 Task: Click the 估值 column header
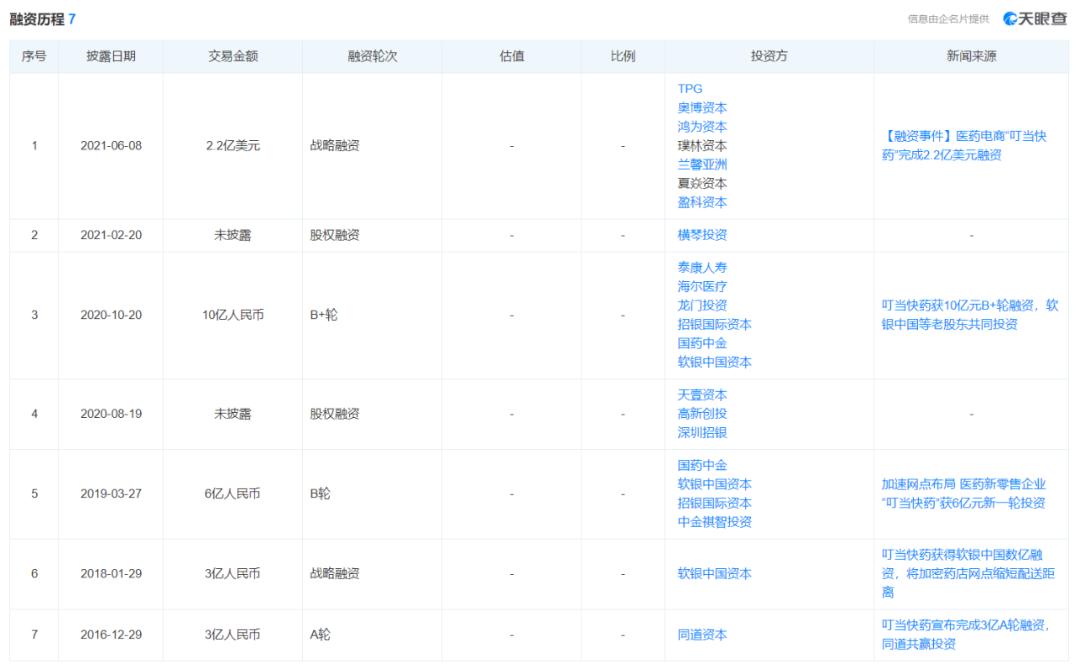coord(512,56)
